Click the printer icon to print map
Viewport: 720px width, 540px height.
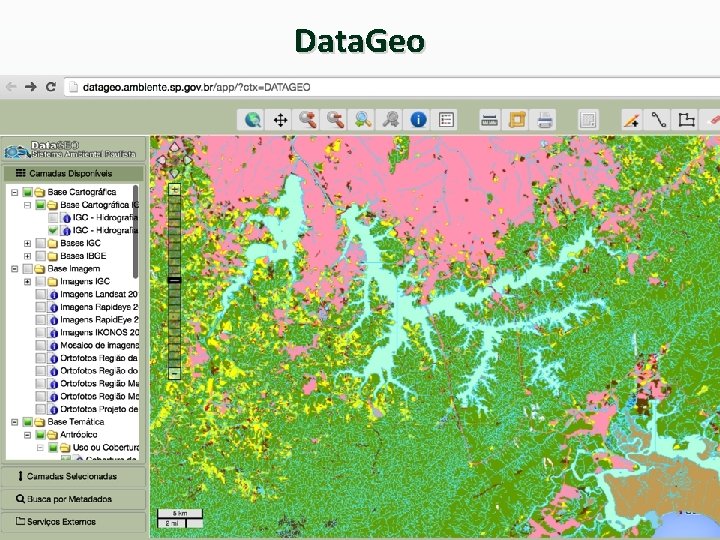click(x=545, y=120)
